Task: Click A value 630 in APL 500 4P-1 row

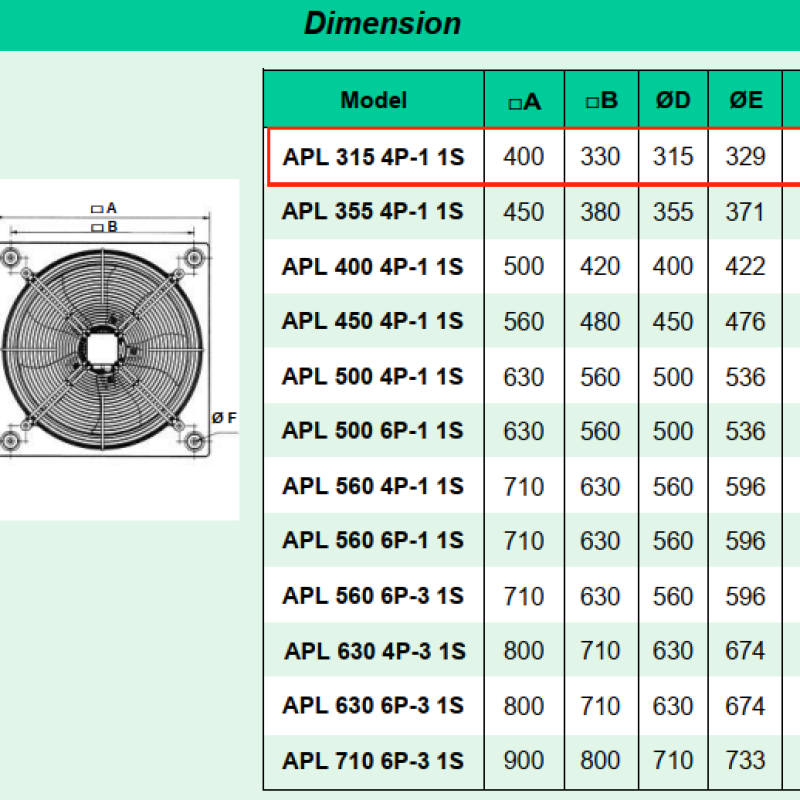Action: [x=523, y=377]
